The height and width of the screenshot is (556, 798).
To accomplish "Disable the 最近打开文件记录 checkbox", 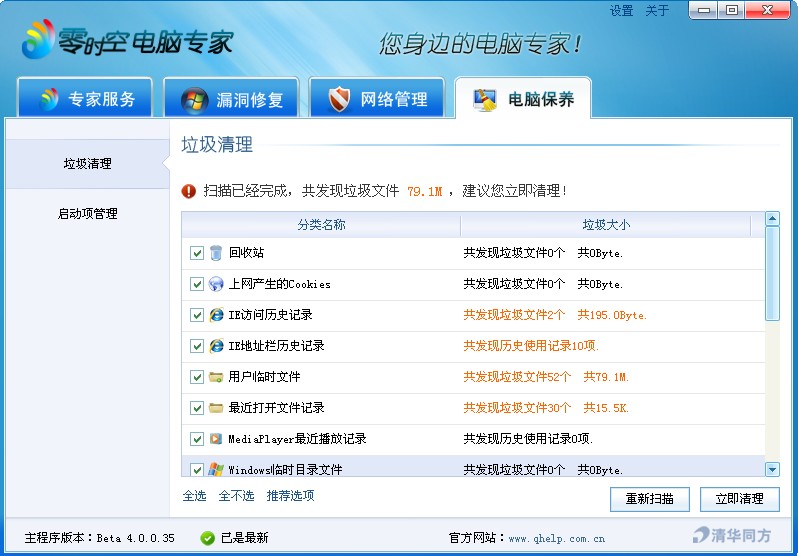I will 196,408.
